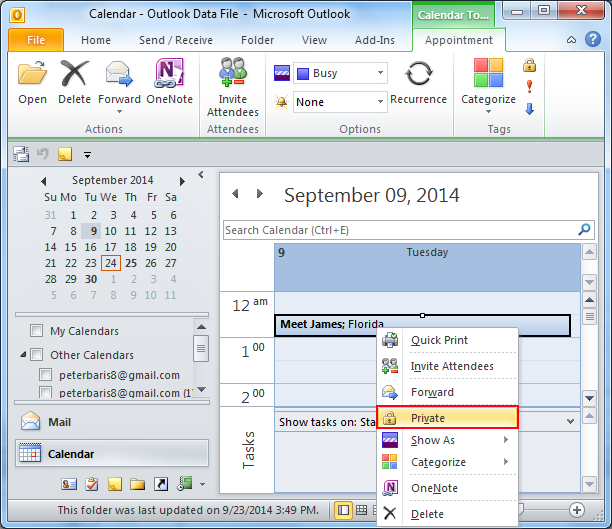
Task: Open Tasks clipboard icon in navigation bar
Action: click(x=92, y=484)
